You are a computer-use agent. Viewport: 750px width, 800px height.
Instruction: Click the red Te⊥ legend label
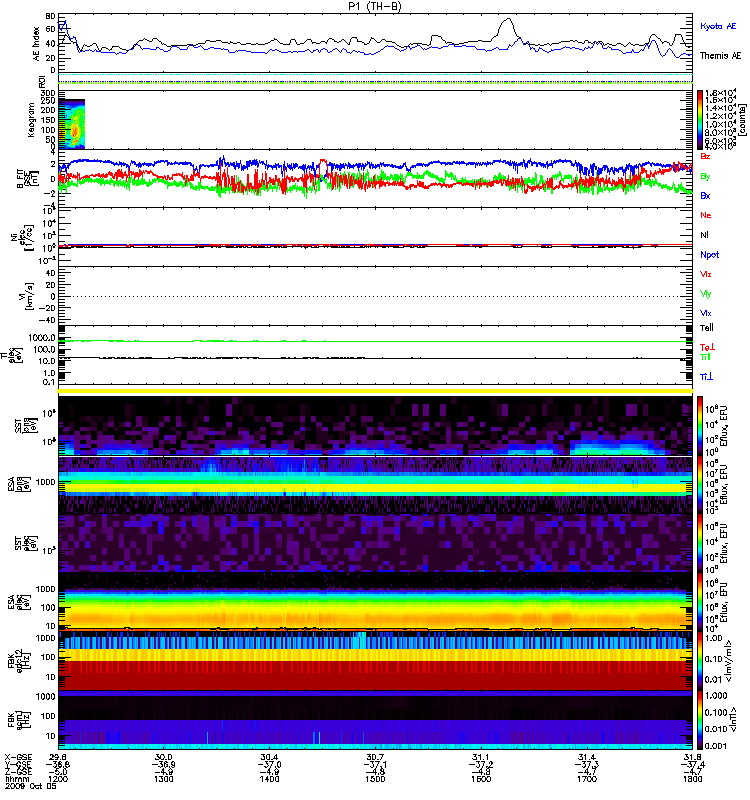pos(707,347)
